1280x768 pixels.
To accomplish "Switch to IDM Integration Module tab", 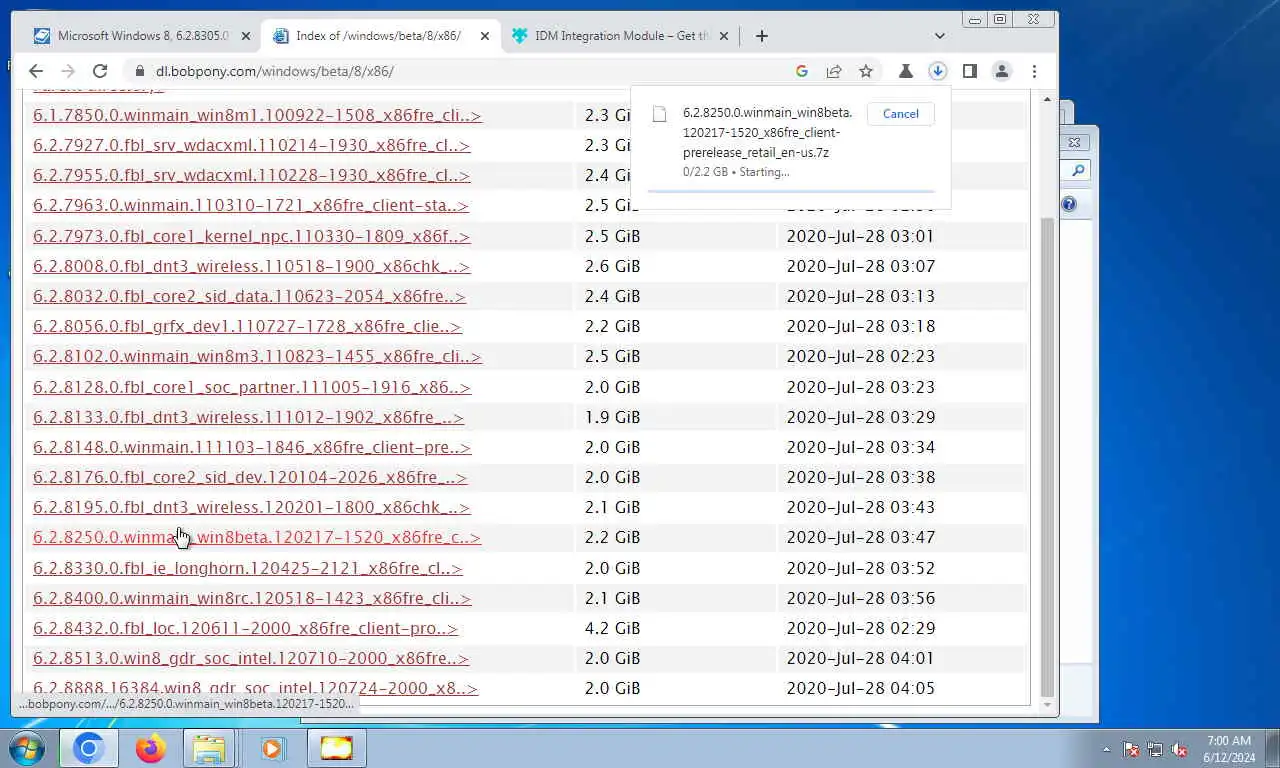I will pos(621,36).
